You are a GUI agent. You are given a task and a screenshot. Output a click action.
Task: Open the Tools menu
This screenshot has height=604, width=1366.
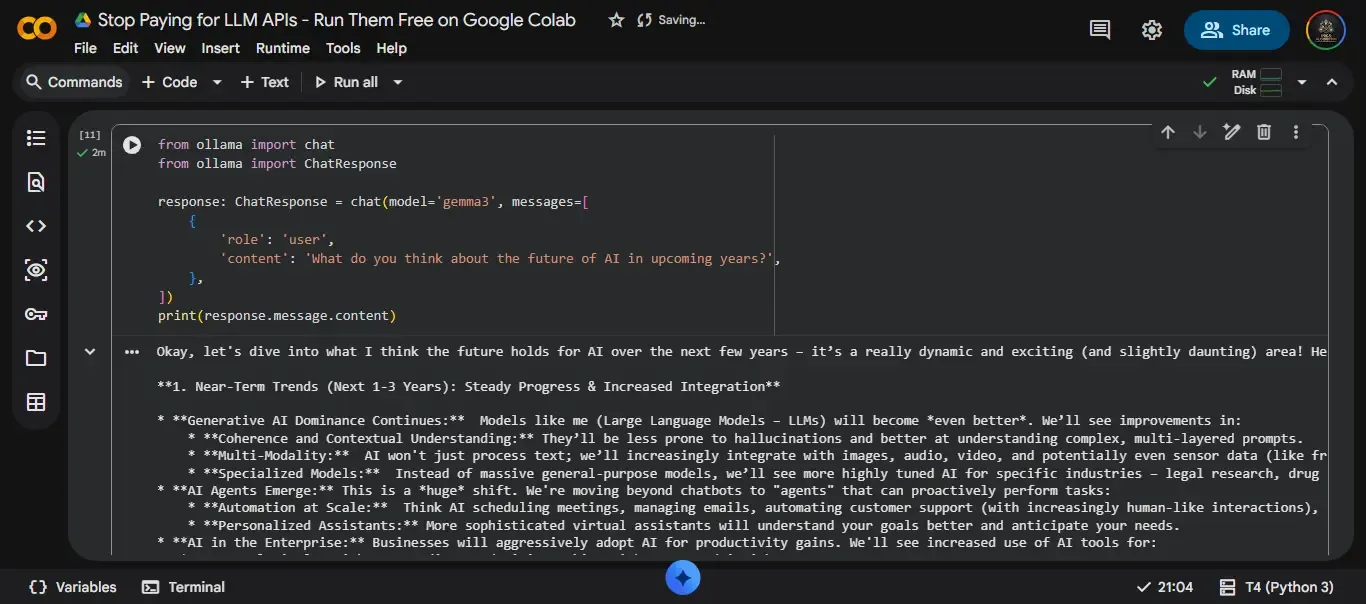tap(343, 48)
